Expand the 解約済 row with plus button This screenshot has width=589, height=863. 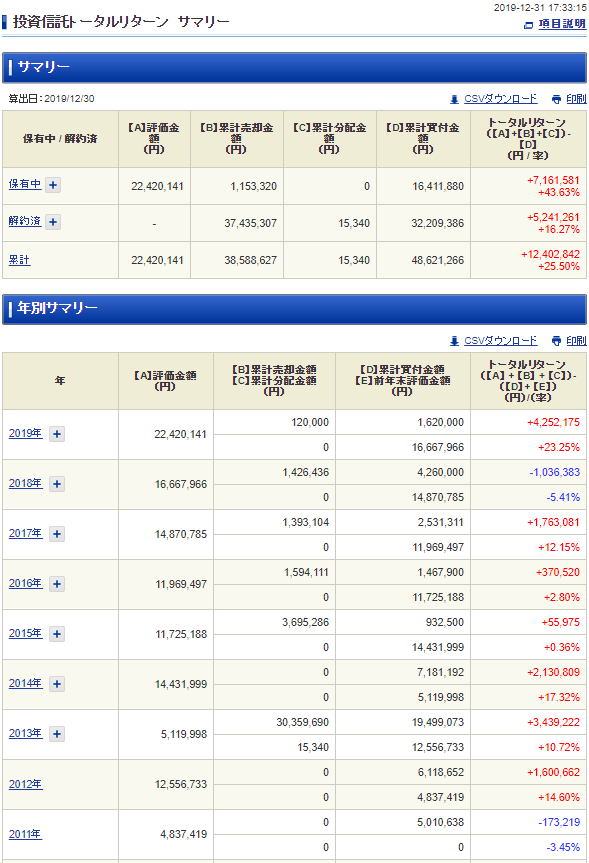click(53, 222)
